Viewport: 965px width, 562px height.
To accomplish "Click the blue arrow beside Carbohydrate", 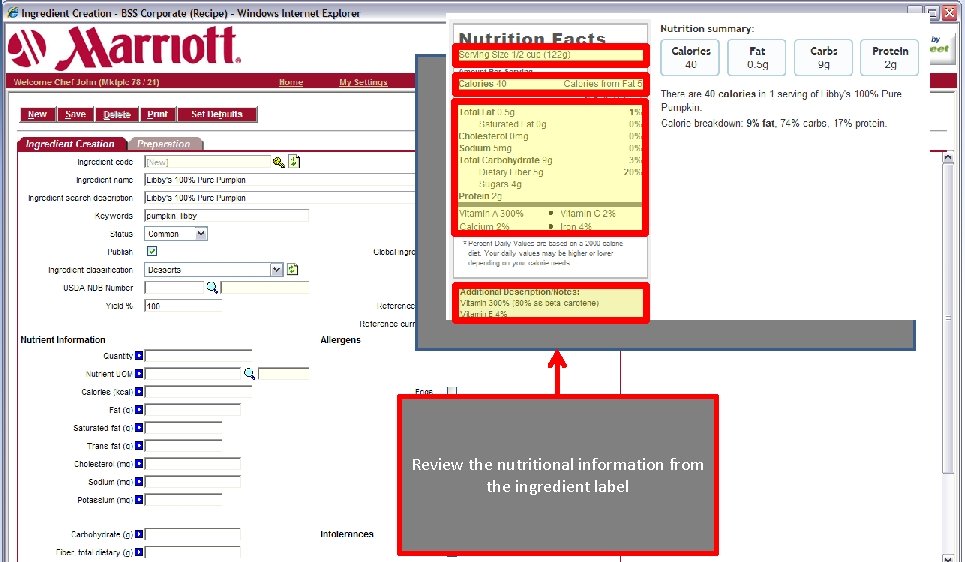I will click(139, 534).
